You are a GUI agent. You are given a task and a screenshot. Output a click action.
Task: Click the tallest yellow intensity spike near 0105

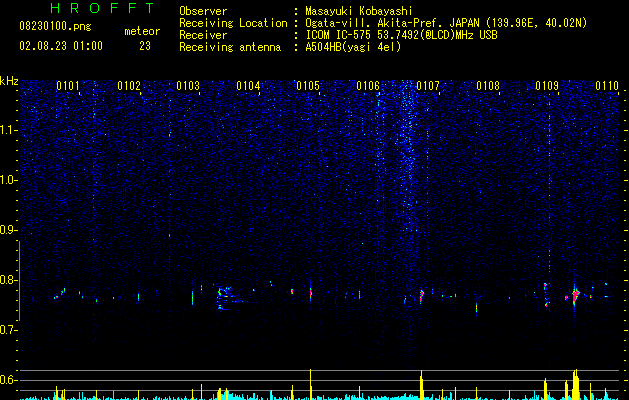(x=310, y=384)
